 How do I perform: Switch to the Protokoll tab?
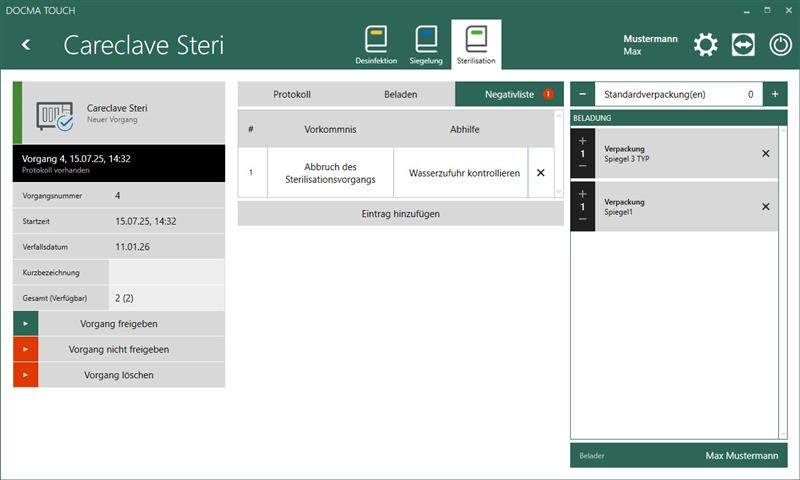(292, 94)
